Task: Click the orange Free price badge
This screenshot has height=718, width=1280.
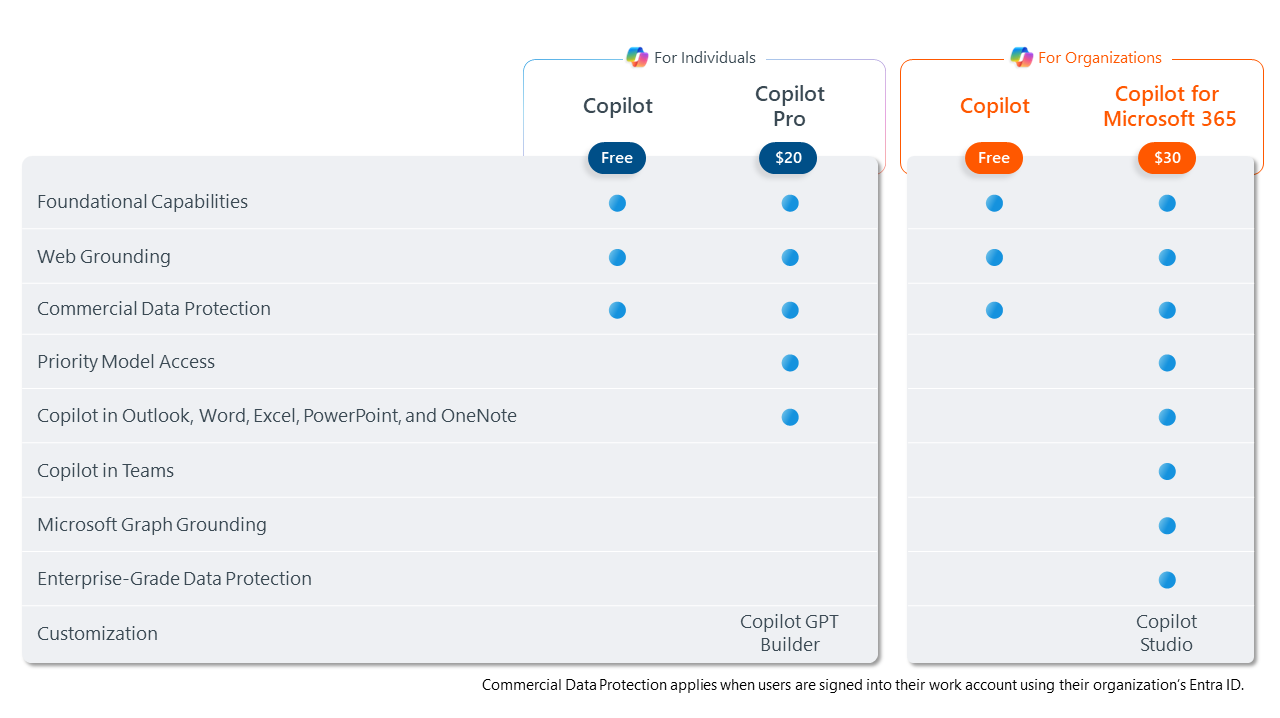Action: [994, 158]
